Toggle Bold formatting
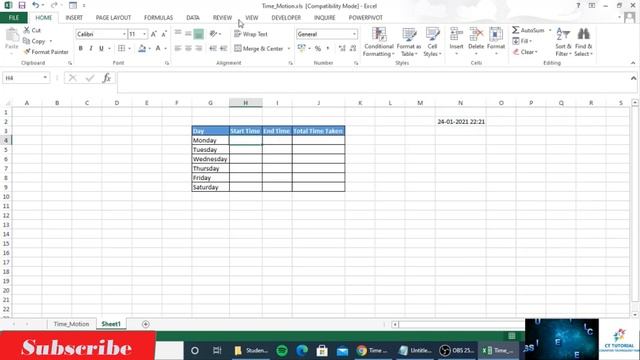Screen dimensions: 640x360 (80, 48)
